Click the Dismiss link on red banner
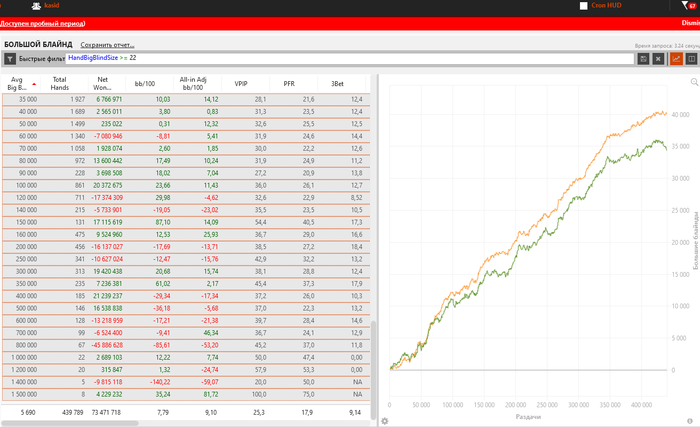 pos(691,23)
